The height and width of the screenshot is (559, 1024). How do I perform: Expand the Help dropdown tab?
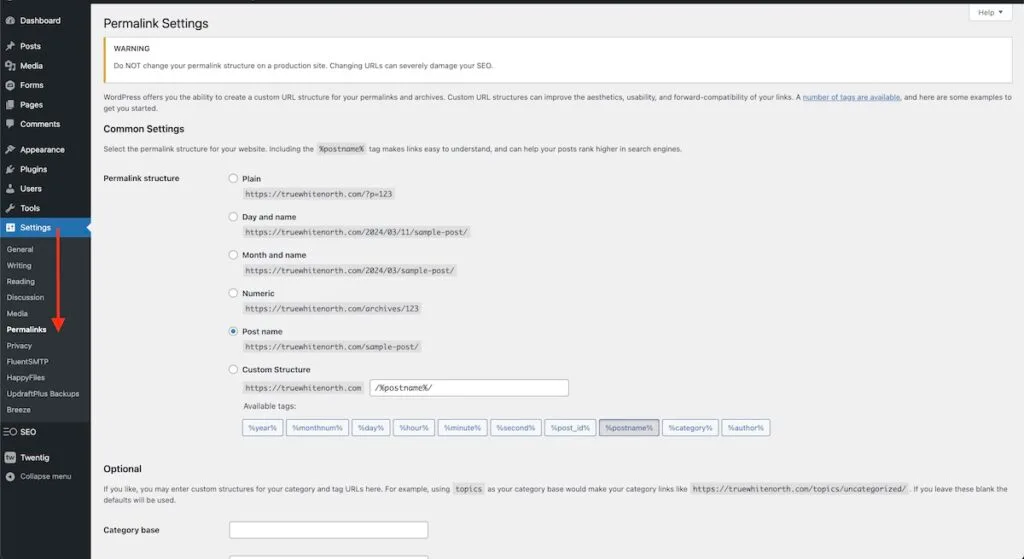[x=990, y=13]
